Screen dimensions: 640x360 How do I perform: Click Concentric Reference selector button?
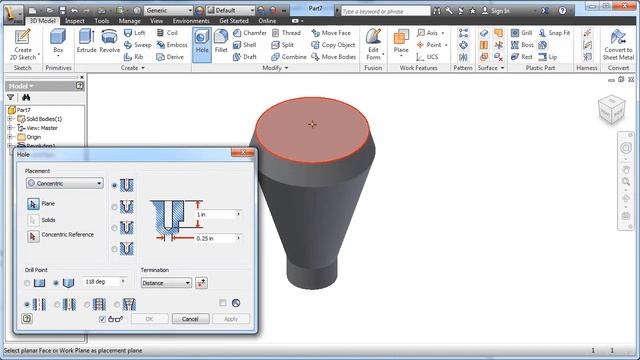coord(33,236)
